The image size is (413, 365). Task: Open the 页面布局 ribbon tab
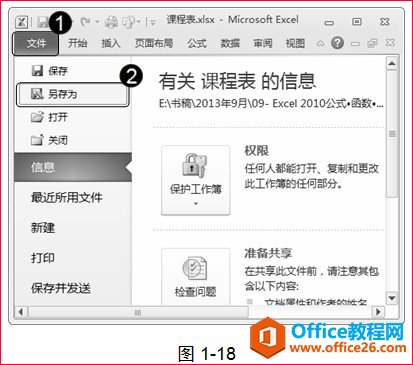click(154, 43)
